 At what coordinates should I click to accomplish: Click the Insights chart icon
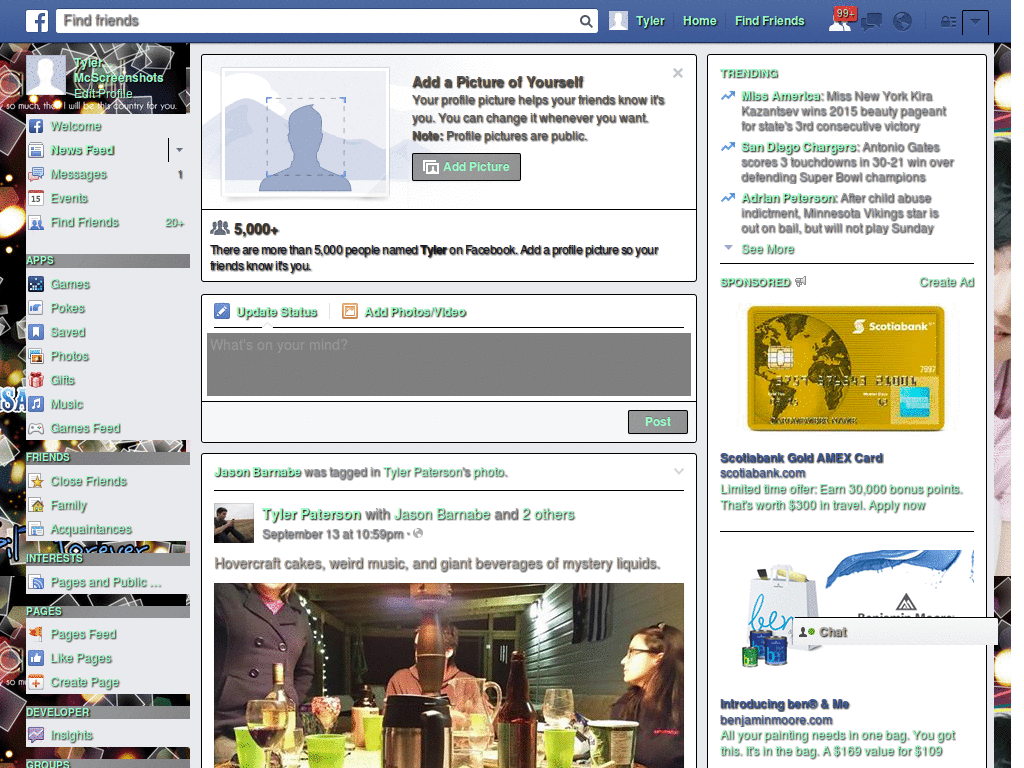click(x=36, y=735)
